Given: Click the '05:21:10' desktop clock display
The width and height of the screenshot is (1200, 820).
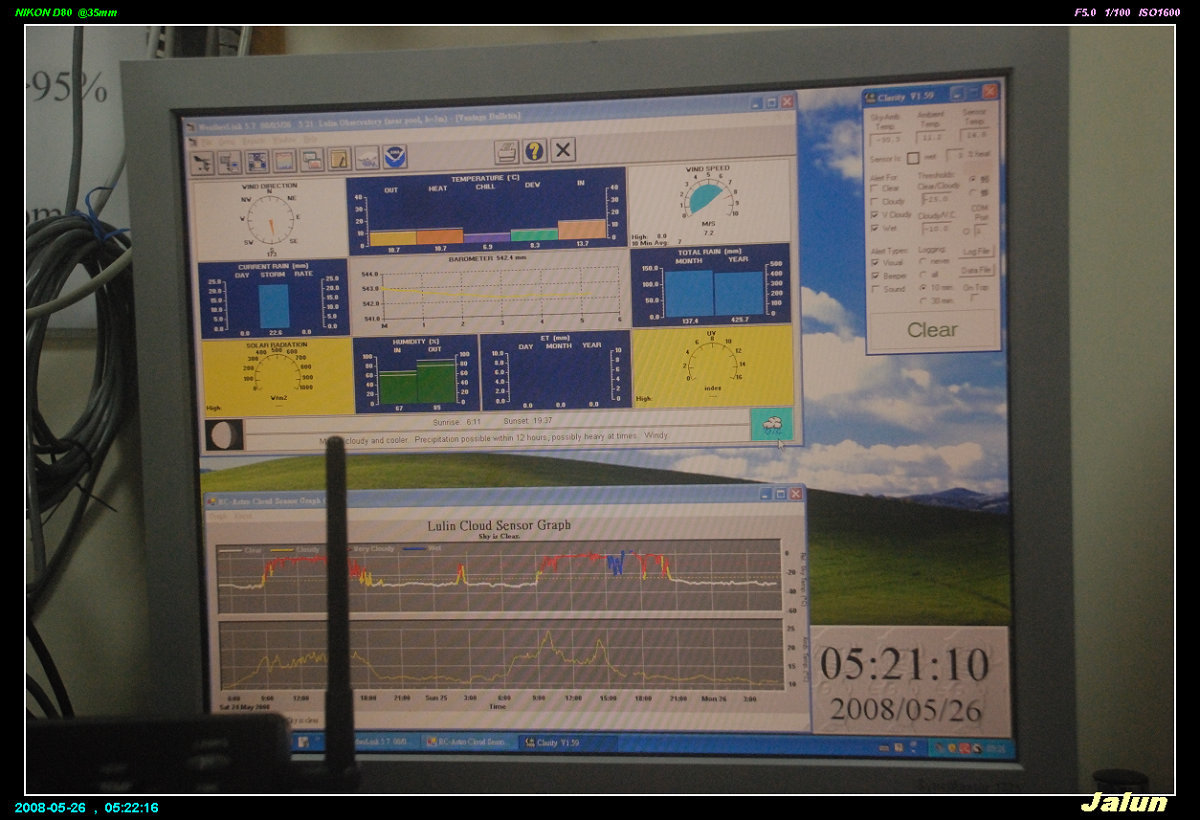Looking at the screenshot, I should (x=905, y=665).
